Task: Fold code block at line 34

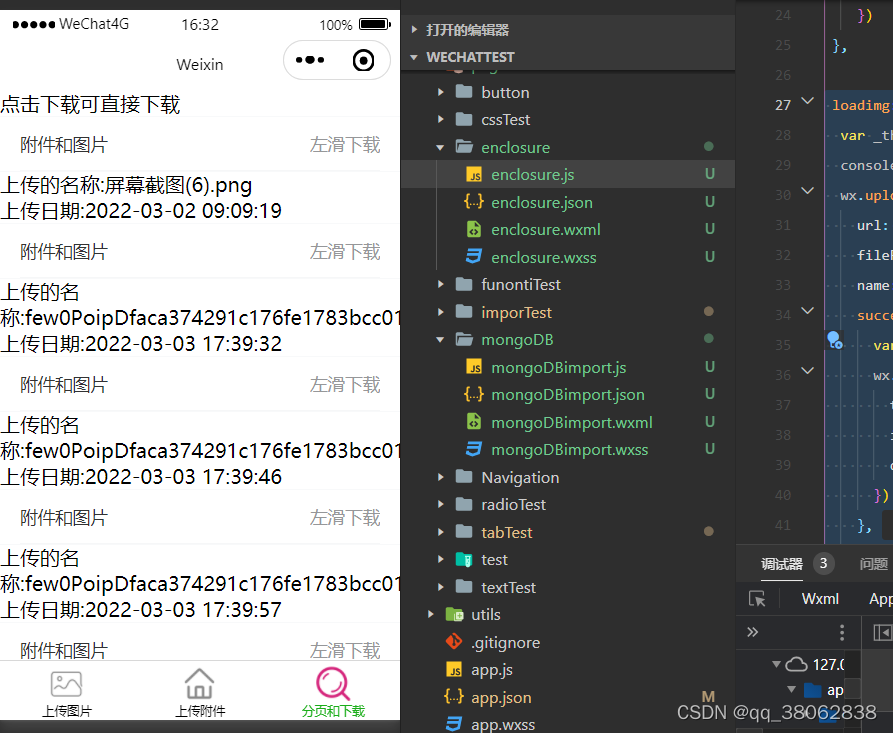Action: tap(808, 311)
